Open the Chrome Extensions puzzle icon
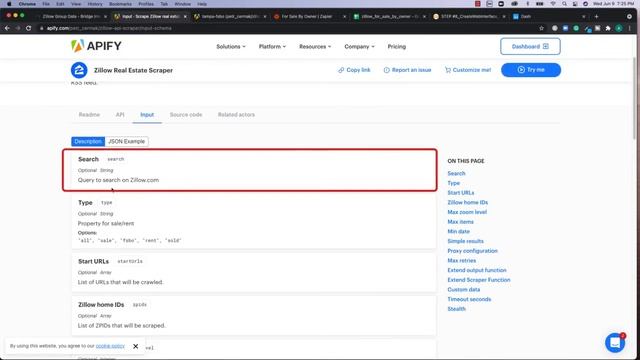The image size is (640, 360). (x=608, y=28)
